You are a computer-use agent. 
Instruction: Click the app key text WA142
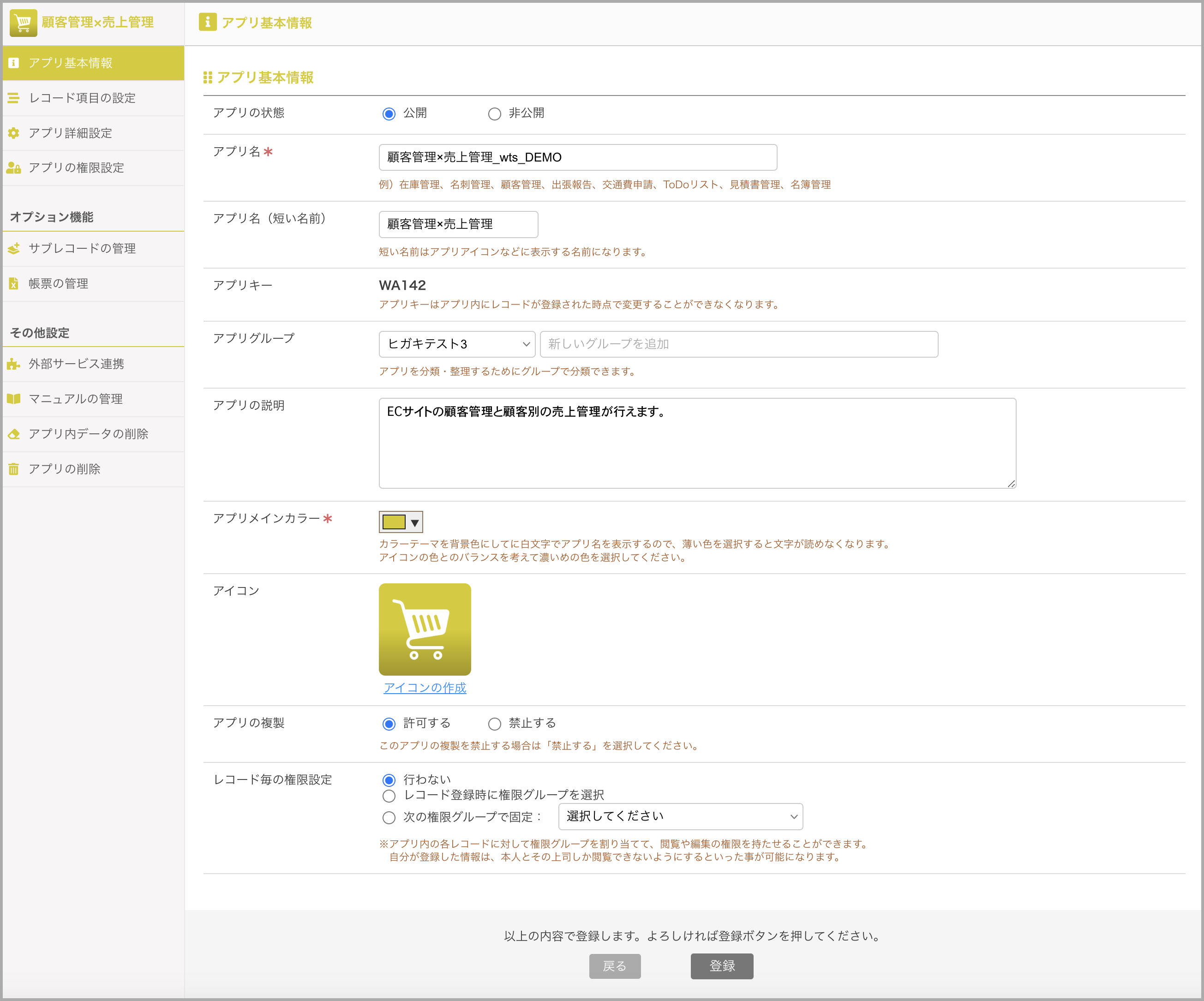coord(402,286)
